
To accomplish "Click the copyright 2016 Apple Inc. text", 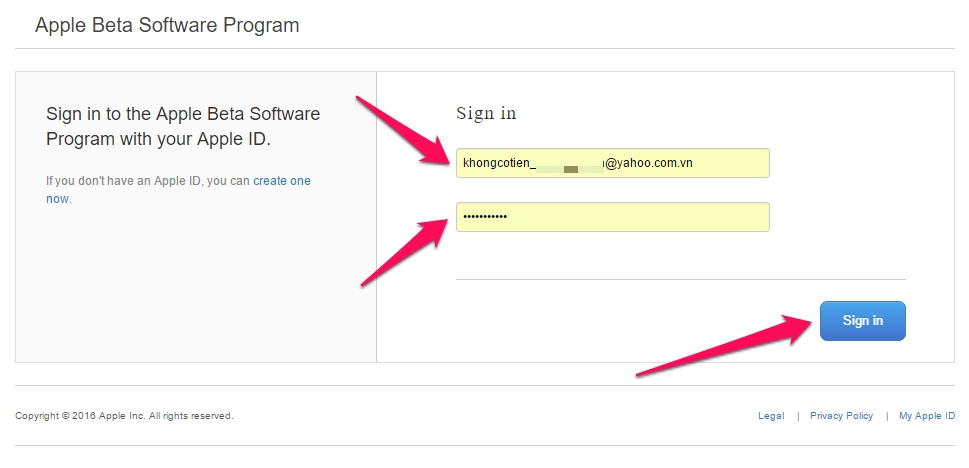I will (124, 416).
